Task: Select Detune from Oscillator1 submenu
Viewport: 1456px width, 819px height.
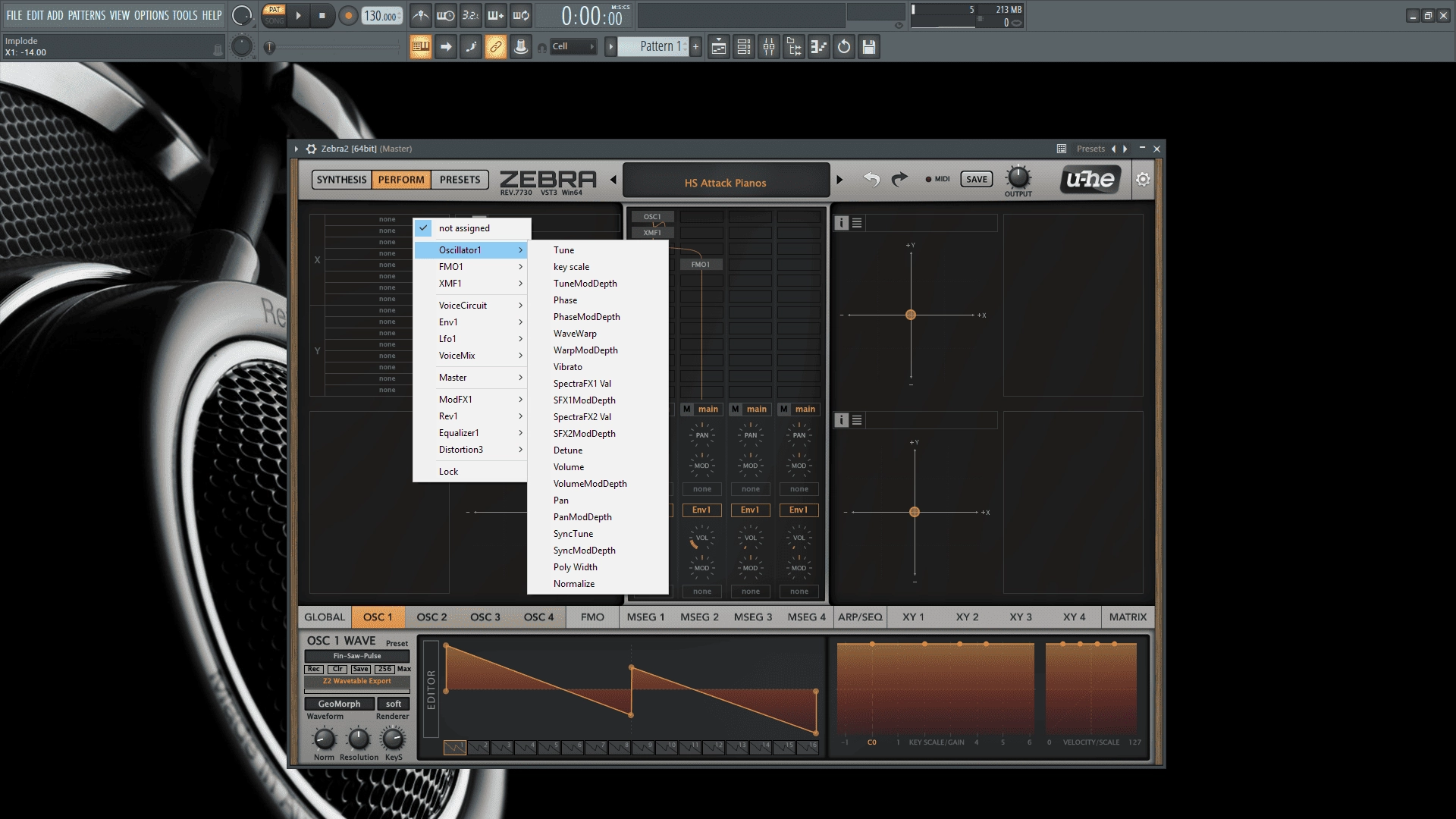Action: [x=598, y=450]
